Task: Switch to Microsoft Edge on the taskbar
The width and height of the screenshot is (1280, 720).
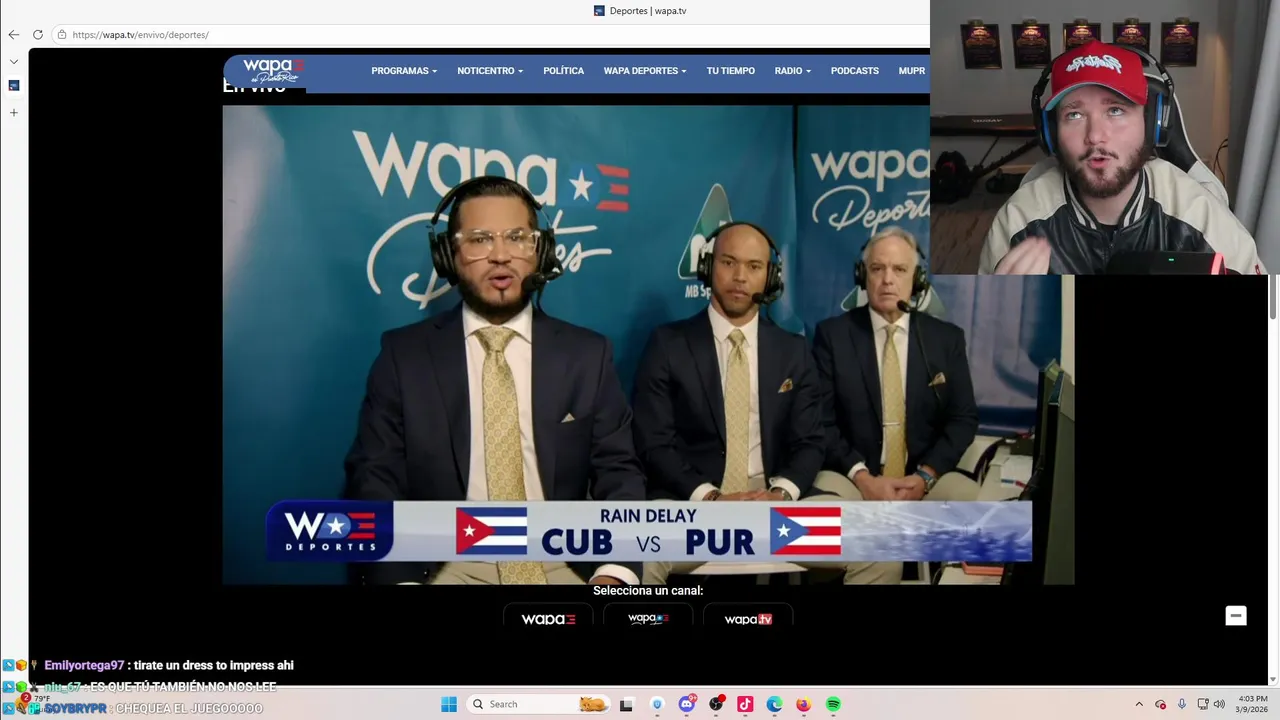Action: (x=774, y=704)
